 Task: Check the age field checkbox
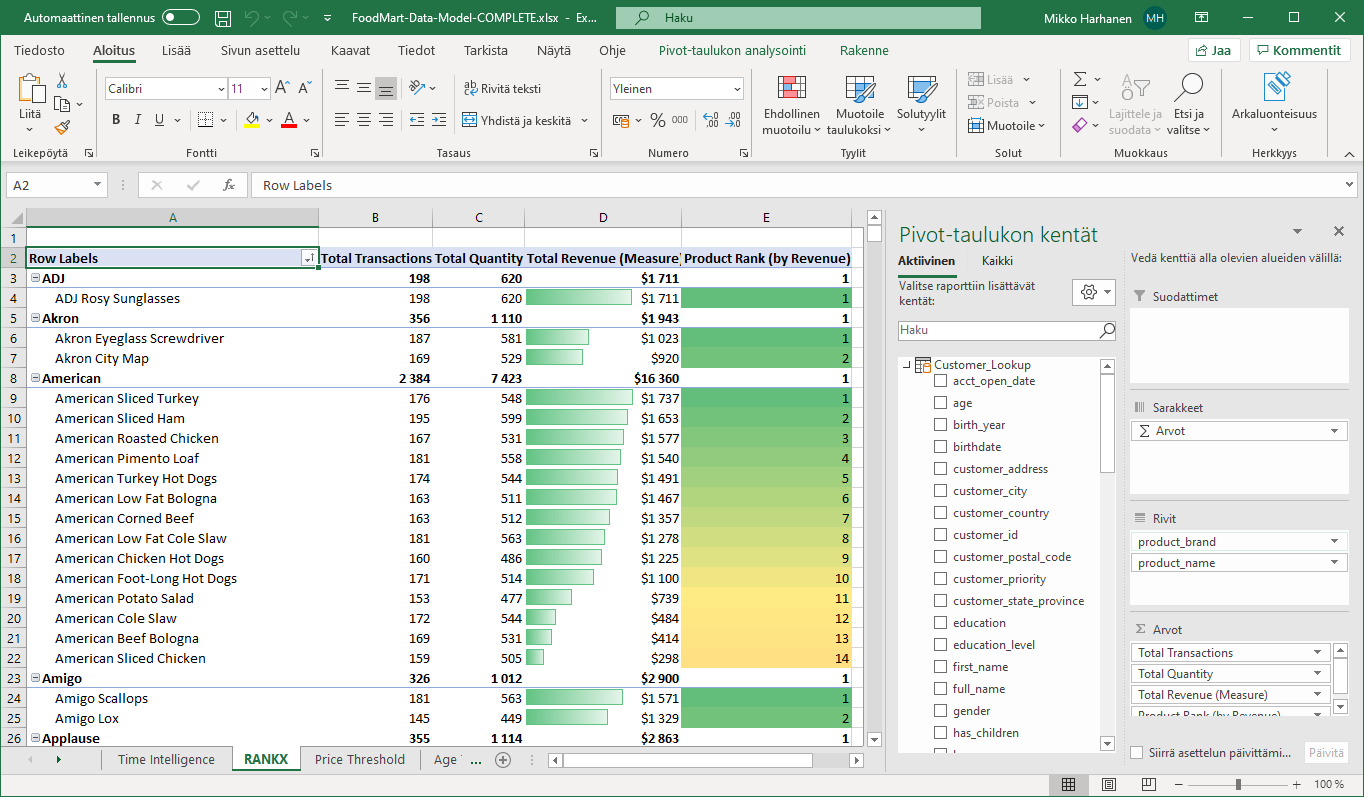click(940, 403)
